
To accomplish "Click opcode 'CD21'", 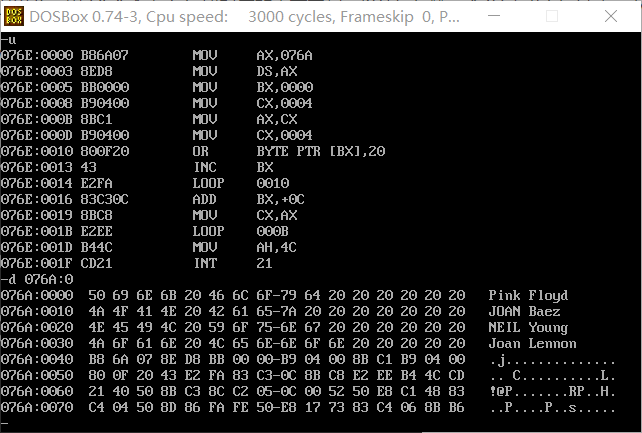I will coord(97,263).
